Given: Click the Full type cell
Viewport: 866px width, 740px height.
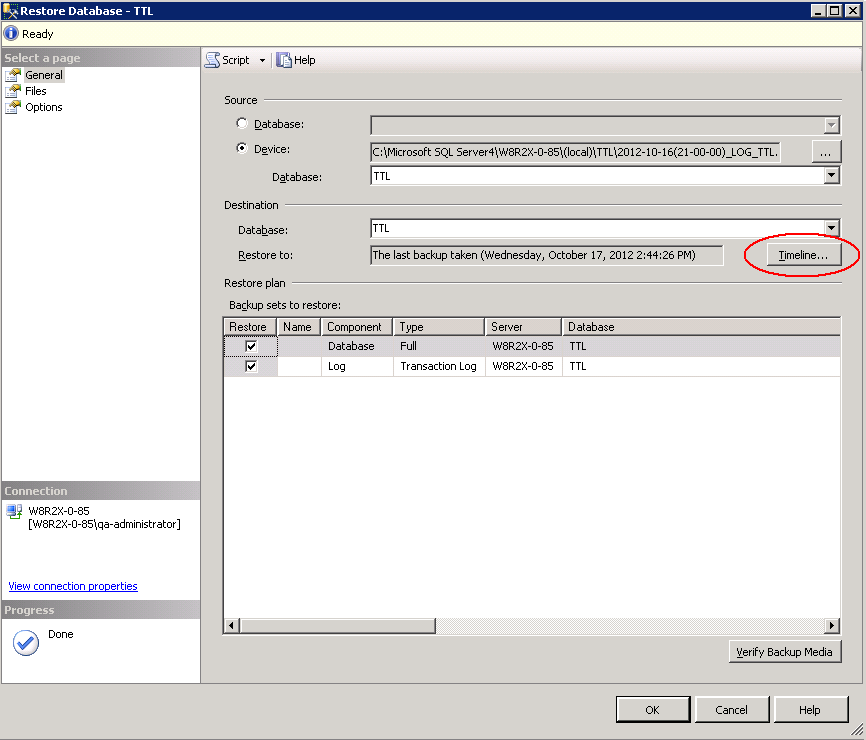Looking at the screenshot, I should (439, 346).
